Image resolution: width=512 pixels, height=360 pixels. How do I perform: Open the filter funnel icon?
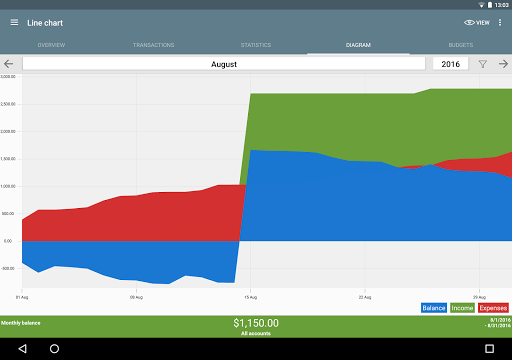click(482, 64)
